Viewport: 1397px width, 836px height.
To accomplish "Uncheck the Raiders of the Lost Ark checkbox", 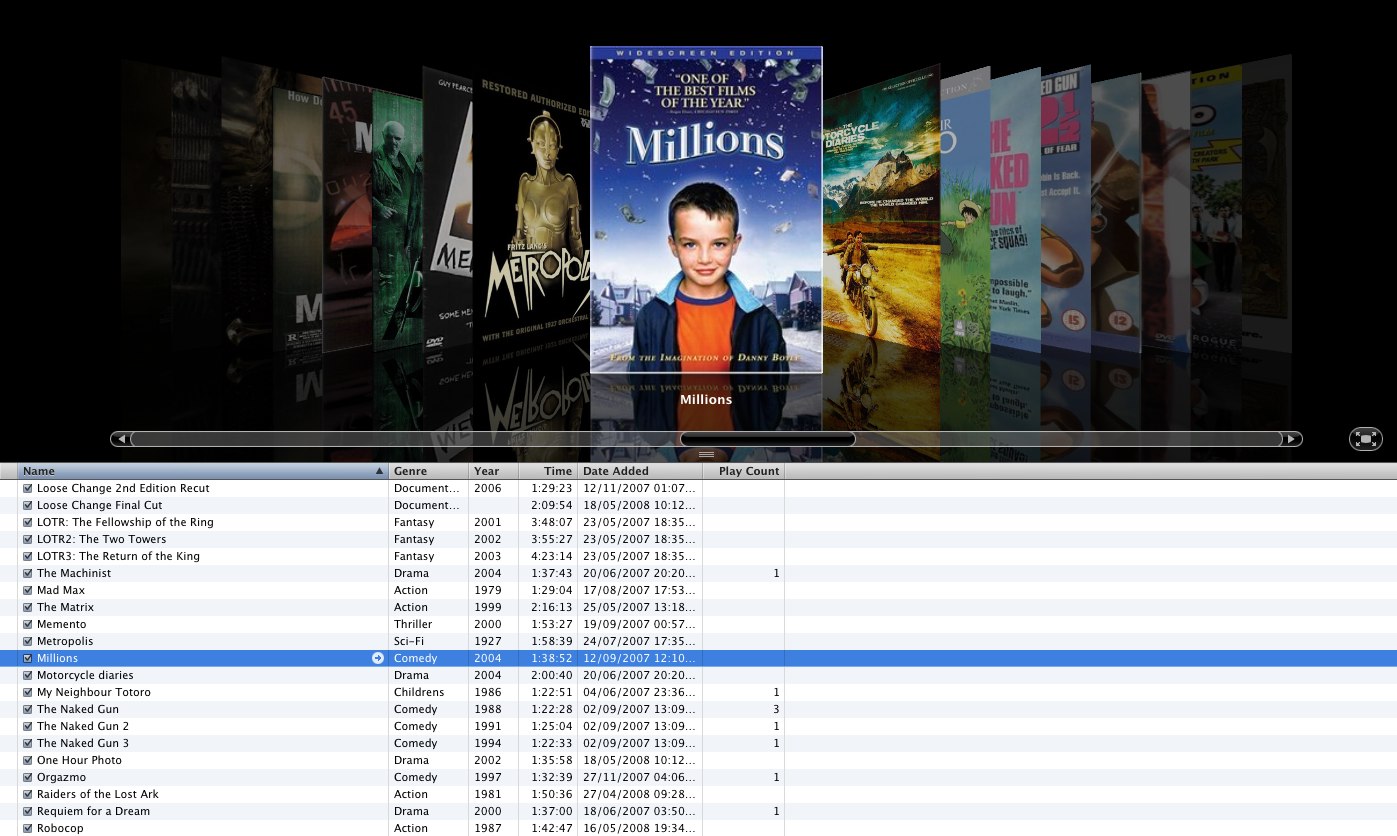I will coord(28,794).
